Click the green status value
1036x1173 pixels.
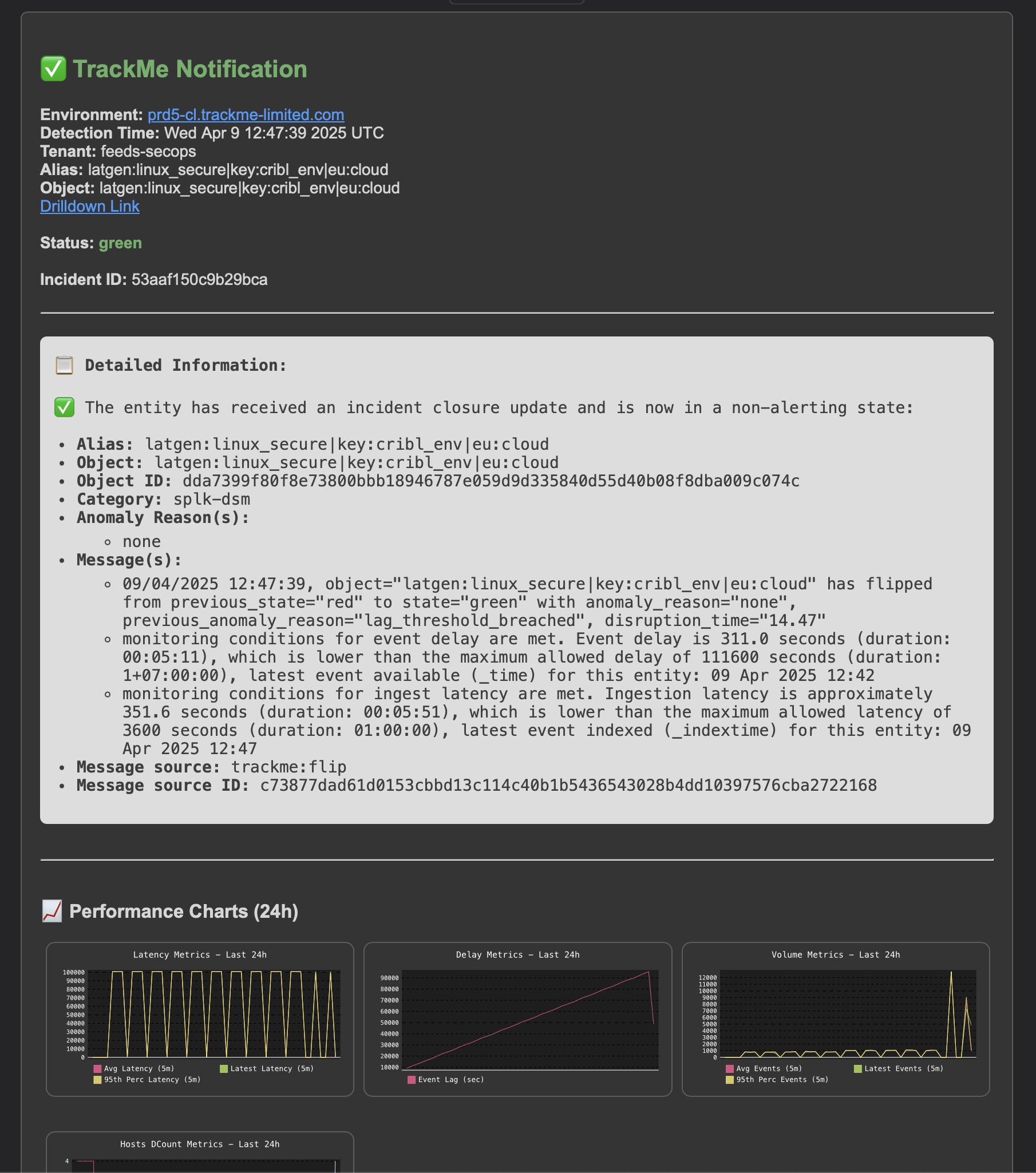click(120, 243)
